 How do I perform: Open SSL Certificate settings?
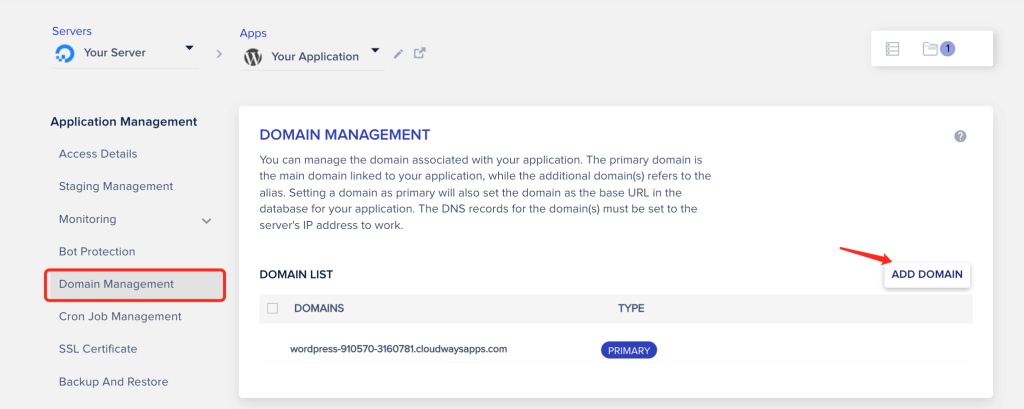[98, 349]
